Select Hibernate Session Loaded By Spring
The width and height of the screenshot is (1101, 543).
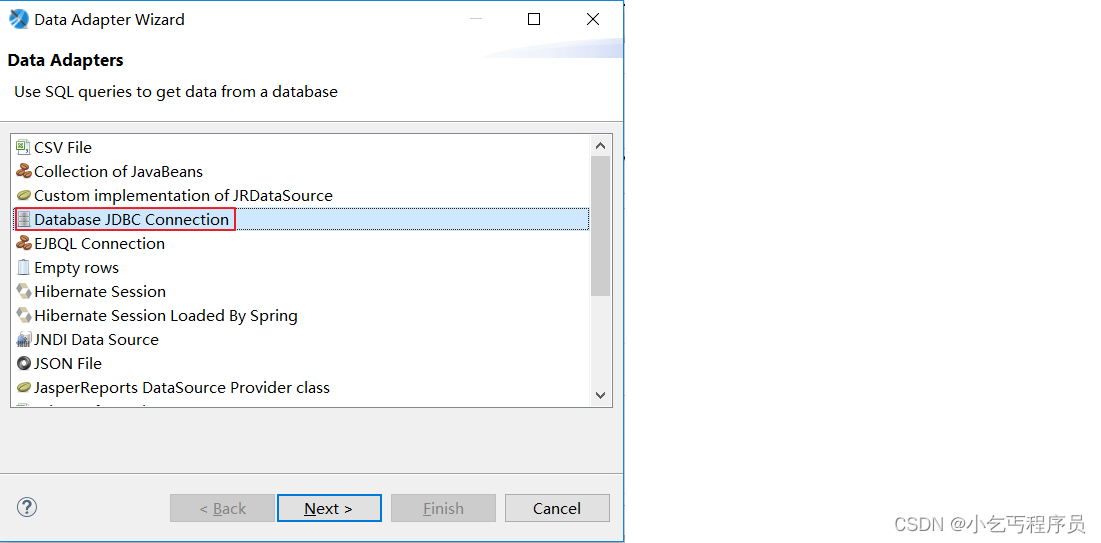[x=301, y=315]
